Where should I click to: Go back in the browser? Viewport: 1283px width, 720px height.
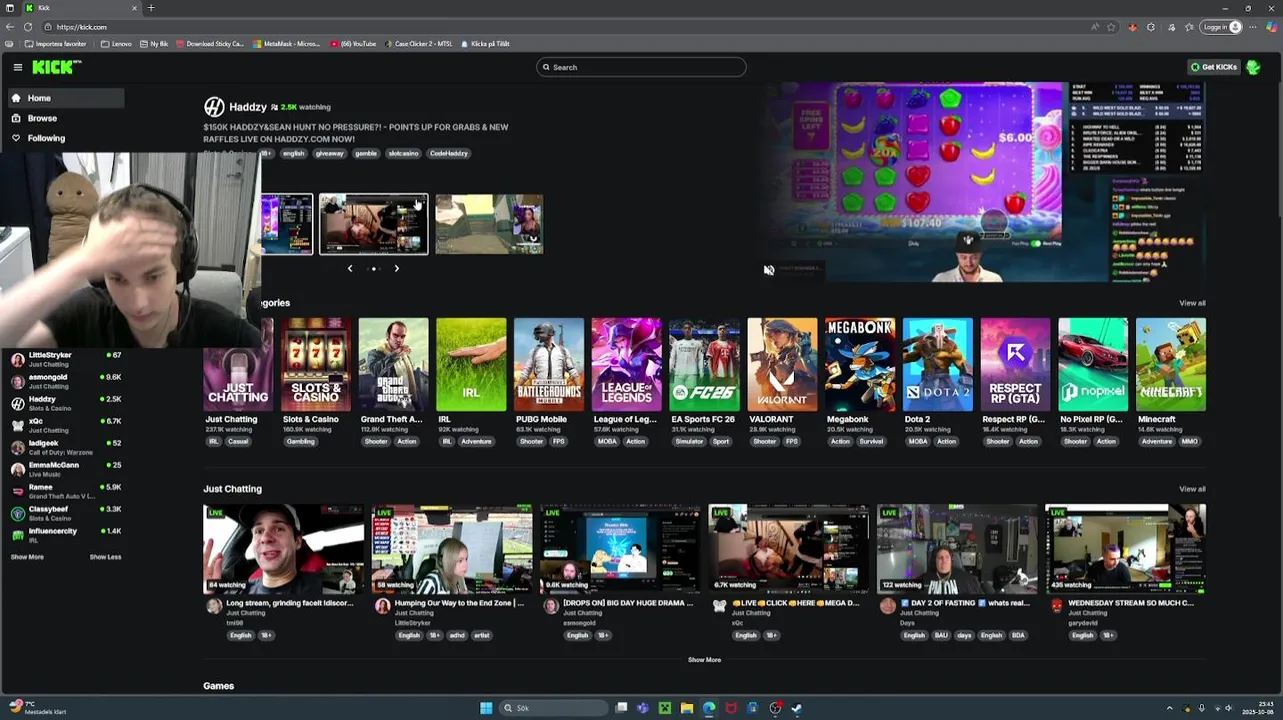(10, 27)
